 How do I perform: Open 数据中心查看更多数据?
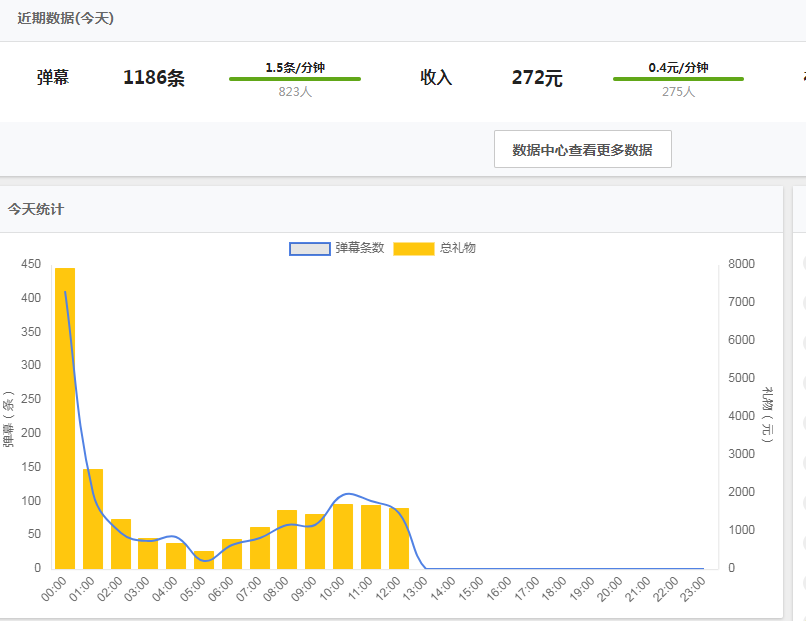[582, 148]
